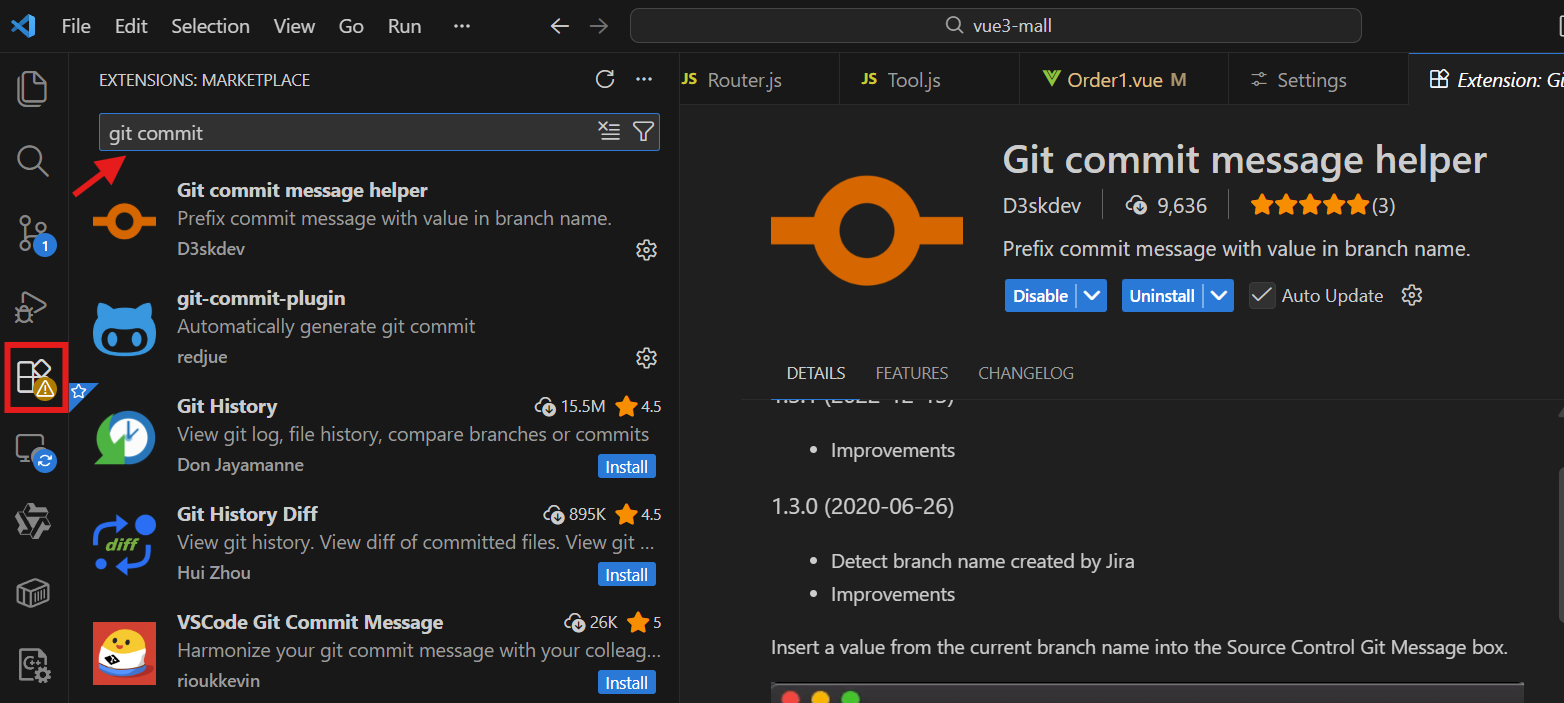Screen dimensions: 1564x703
Task: Install the Git History Diff extension
Action: click(x=627, y=575)
